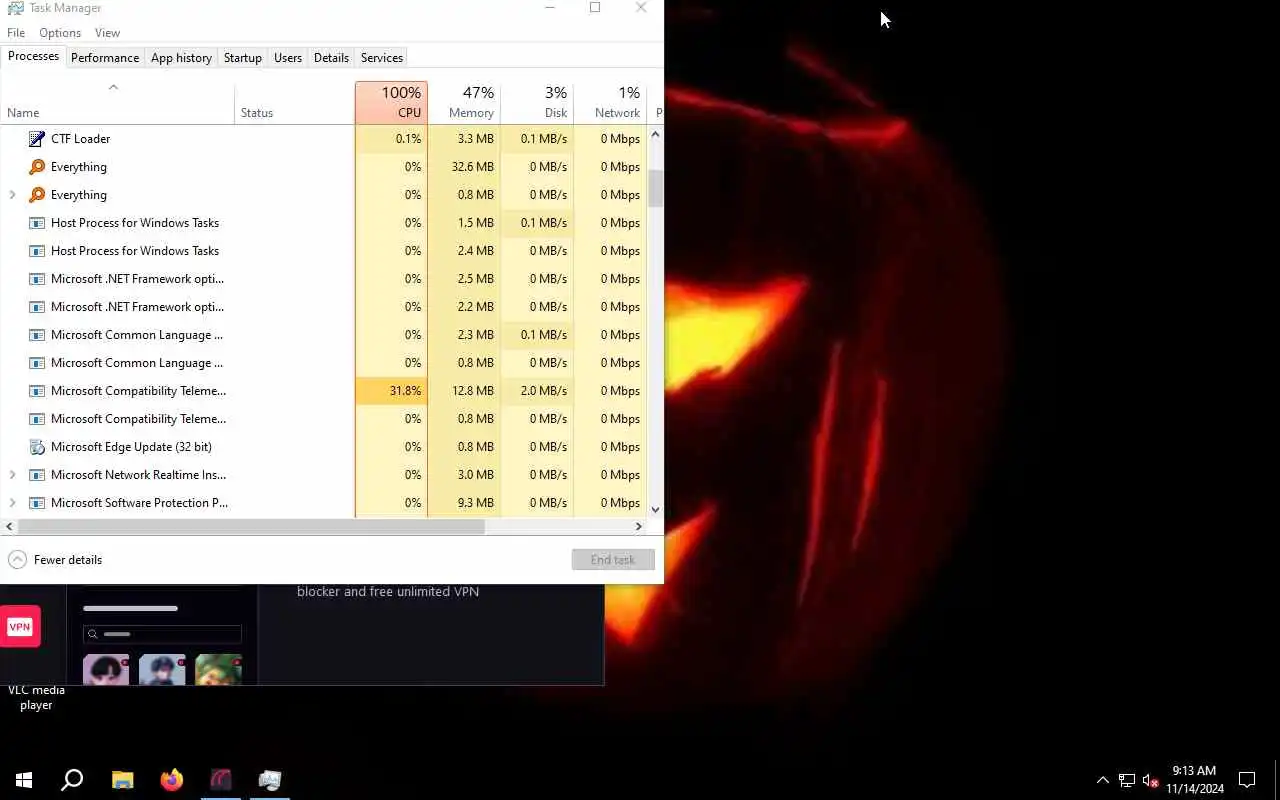This screenshot has height=800, width=1280.
Task: Click the vertical scrollbar down arrow
Action: click(x=656, y=510)
